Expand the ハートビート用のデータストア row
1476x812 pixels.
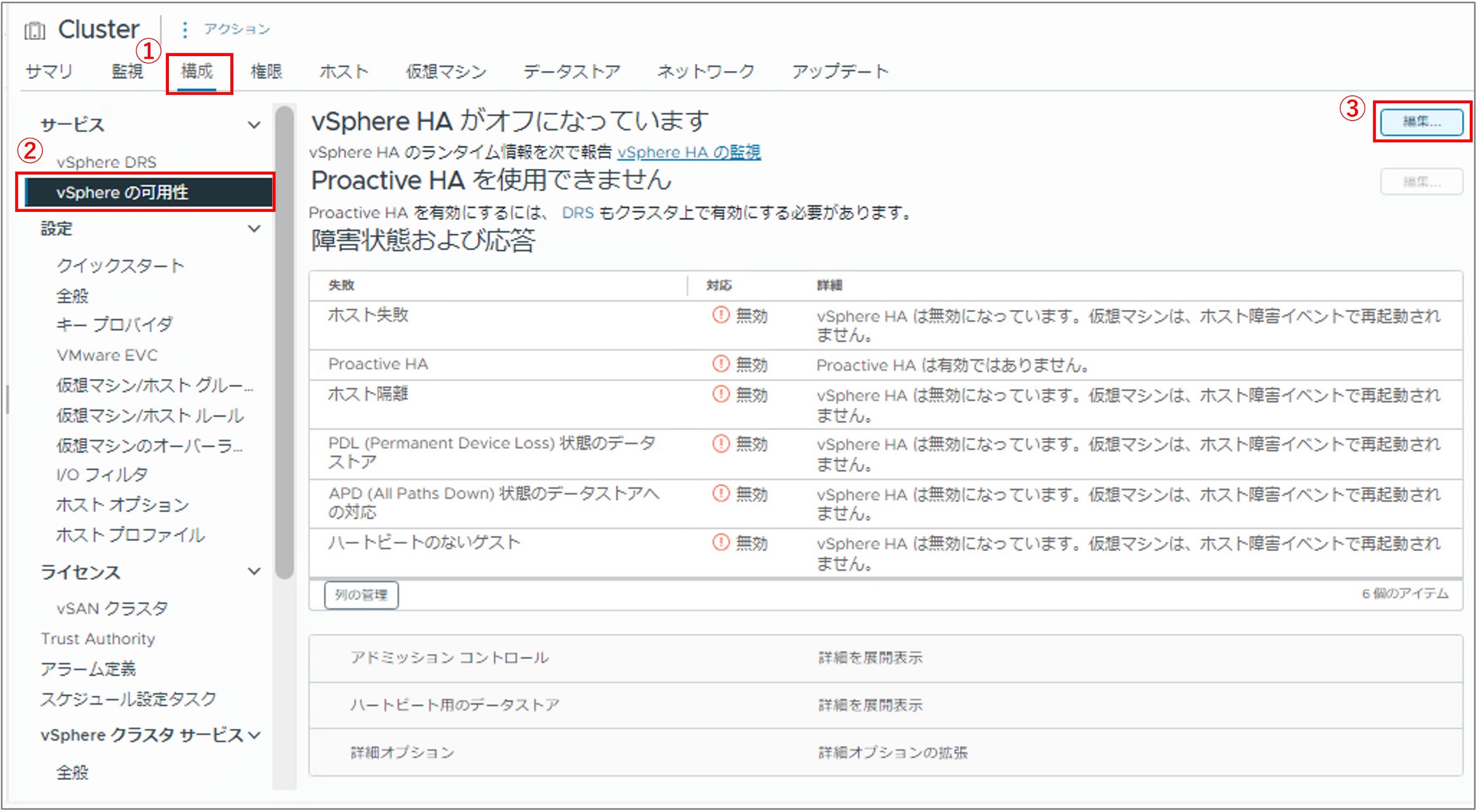pyautogui.click(x=886, y=706)
